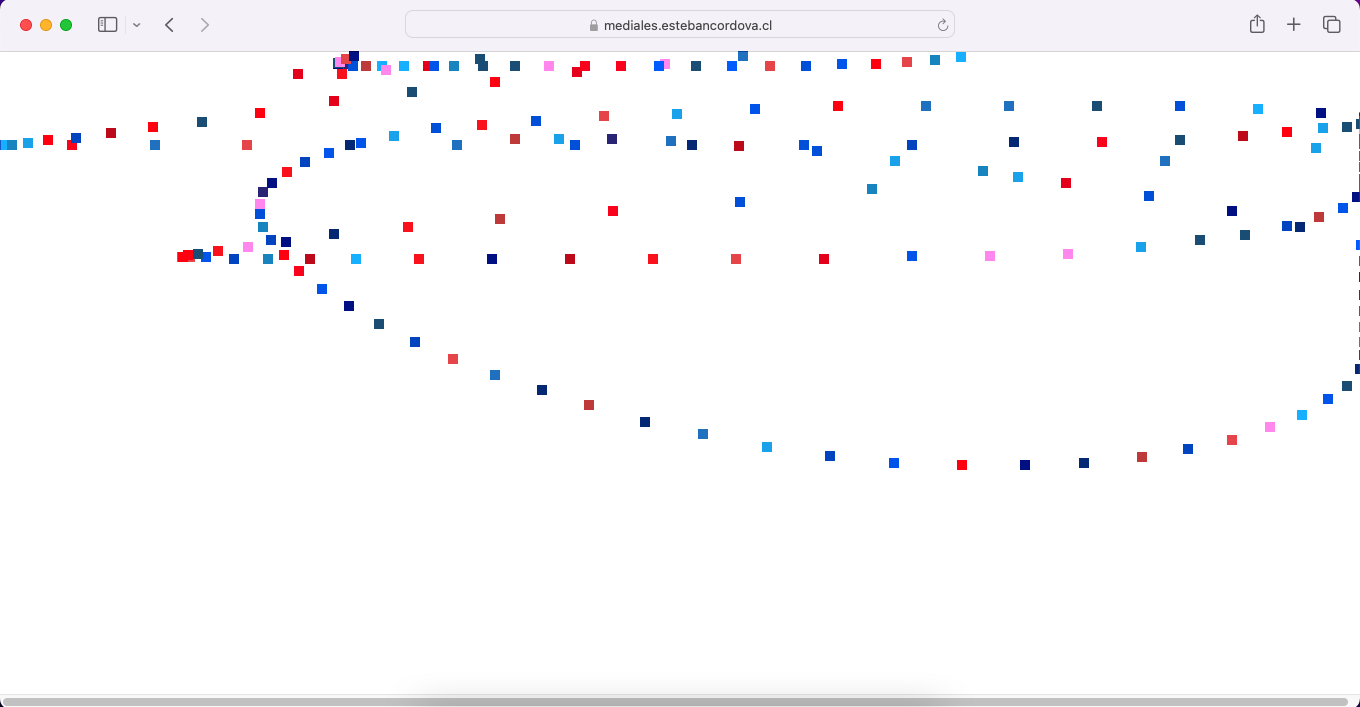The height and width of the screenshot is (707, 1360).
Task: Click the light blue square at top row's right end
Action: coord(961,57)
